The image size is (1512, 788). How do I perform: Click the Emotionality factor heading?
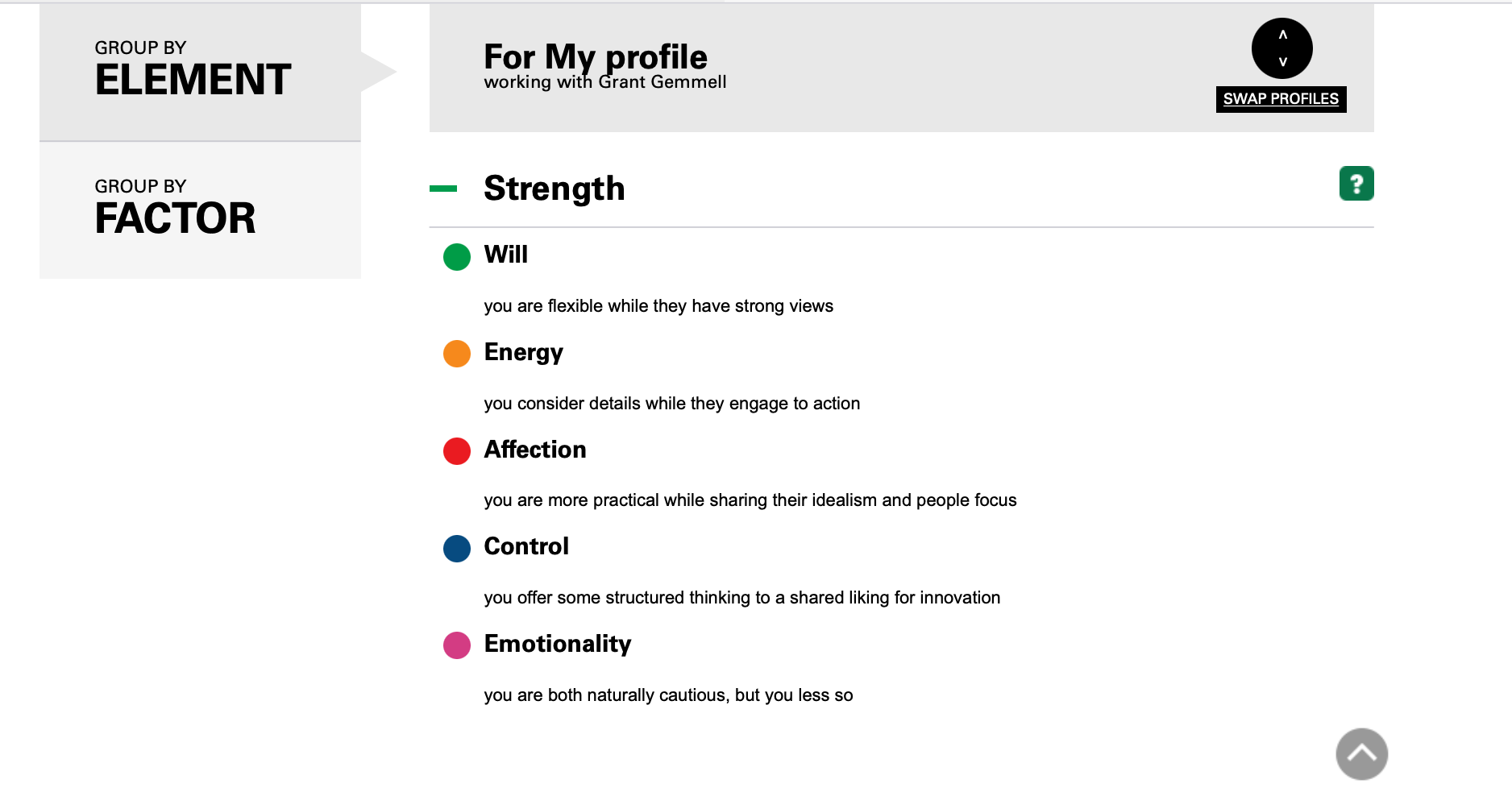[558, 644]
